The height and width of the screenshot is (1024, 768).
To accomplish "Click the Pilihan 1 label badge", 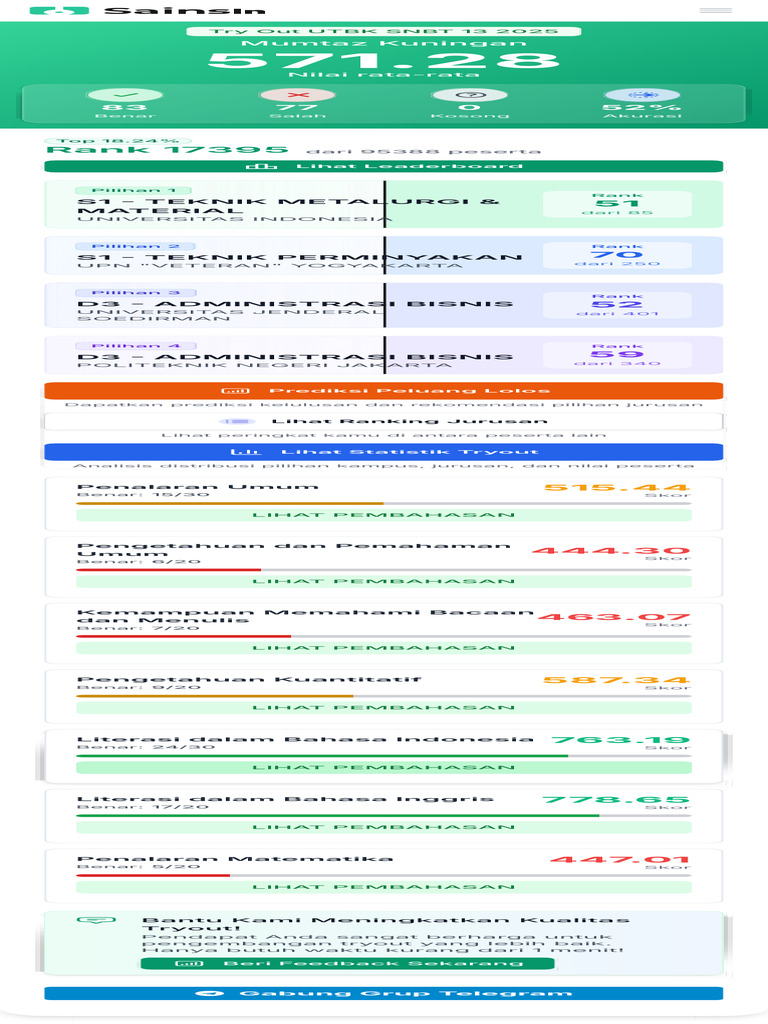I will (133, 190).
